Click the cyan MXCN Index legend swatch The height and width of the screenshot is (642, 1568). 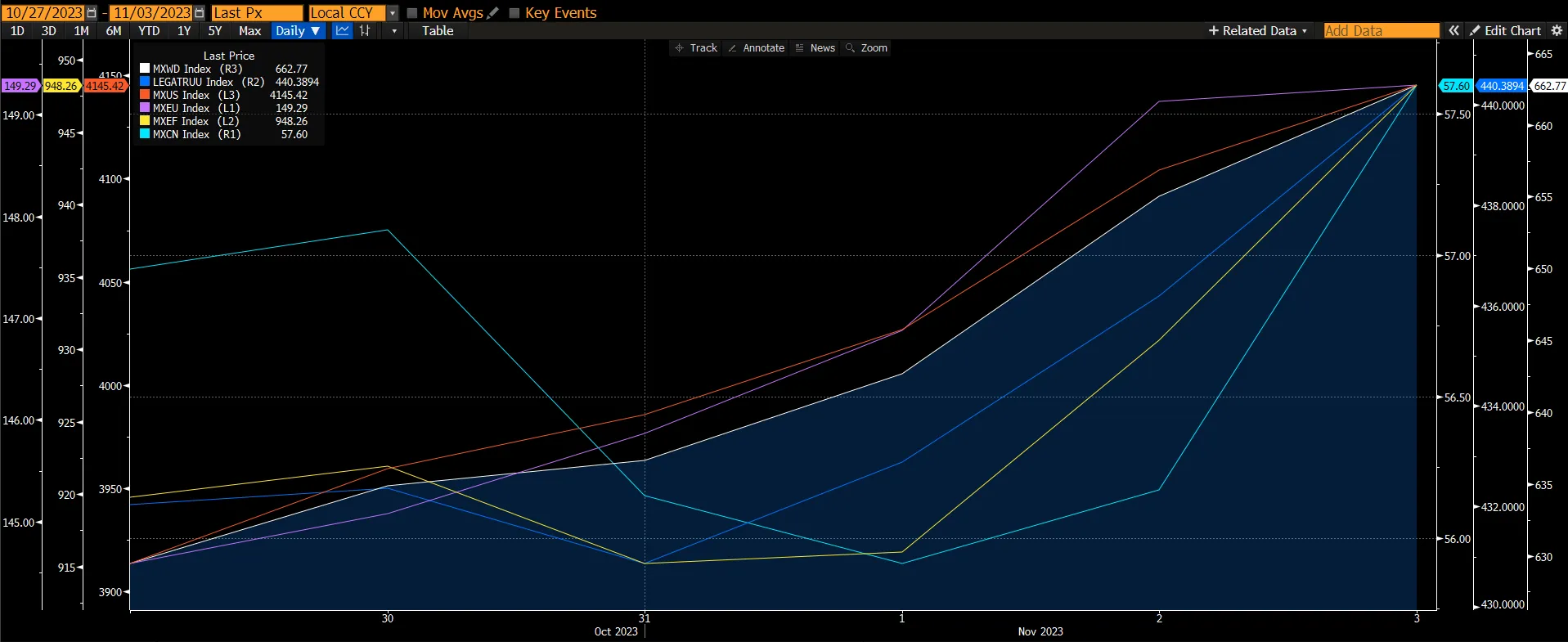(x=145, y=134)
